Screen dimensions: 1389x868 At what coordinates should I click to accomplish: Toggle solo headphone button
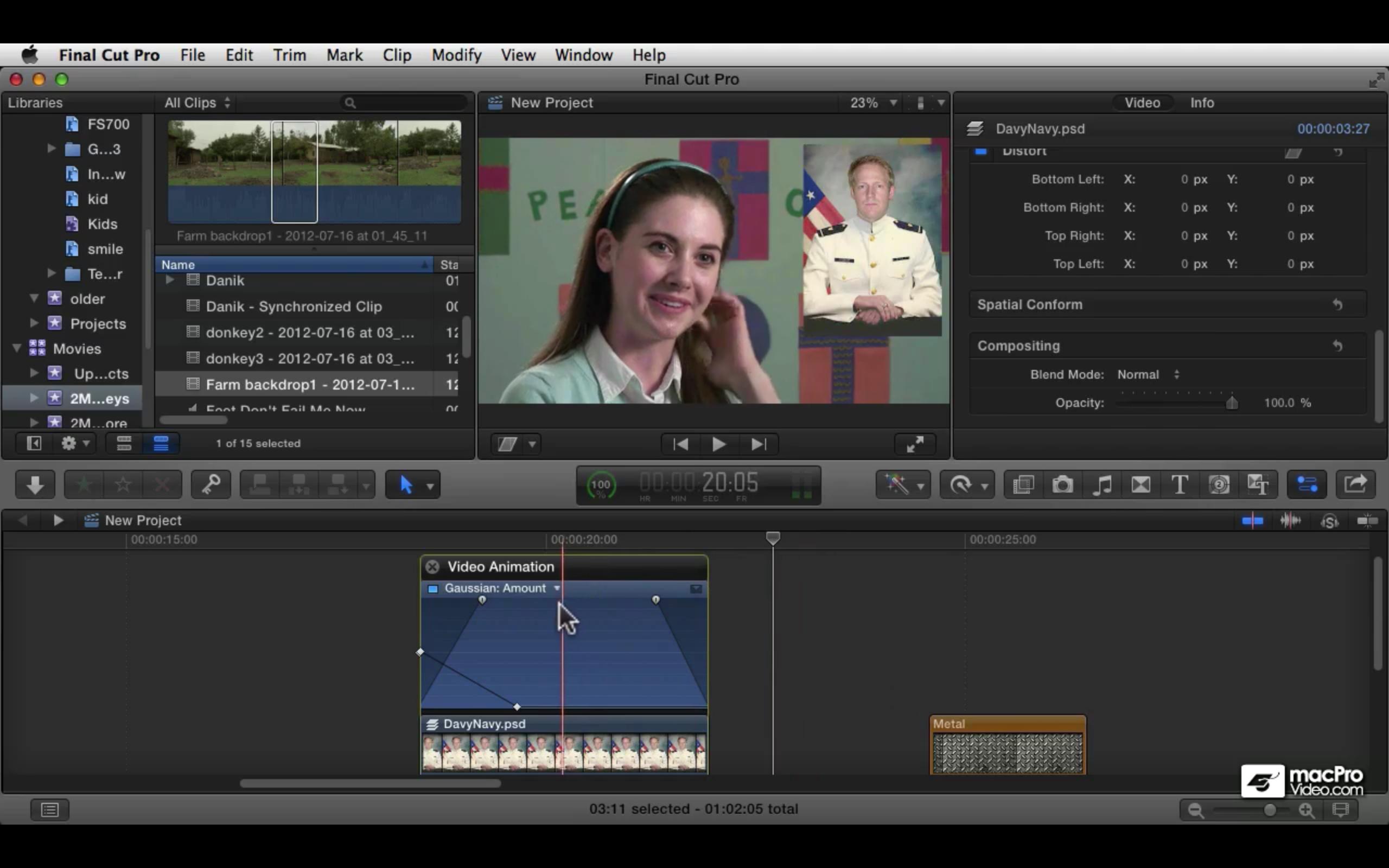point(1329,521)
